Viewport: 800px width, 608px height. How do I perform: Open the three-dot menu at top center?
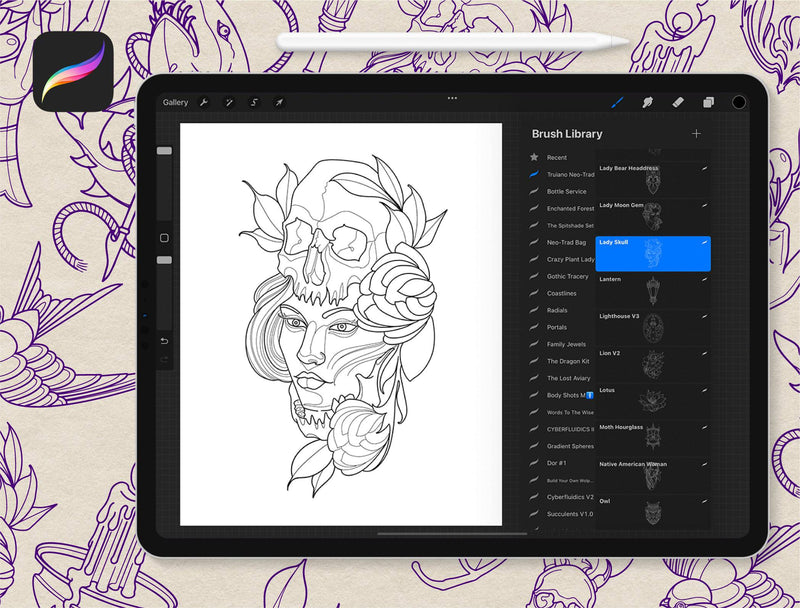coord(452,98)
